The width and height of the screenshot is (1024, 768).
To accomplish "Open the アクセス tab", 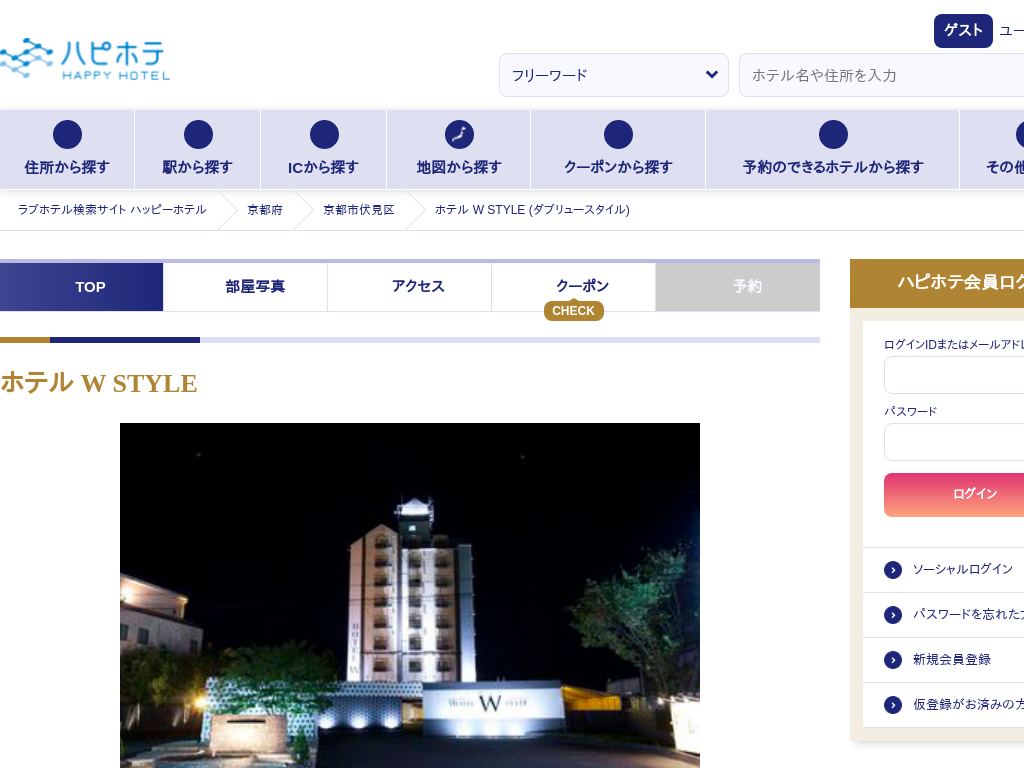I will pos(409,287).
